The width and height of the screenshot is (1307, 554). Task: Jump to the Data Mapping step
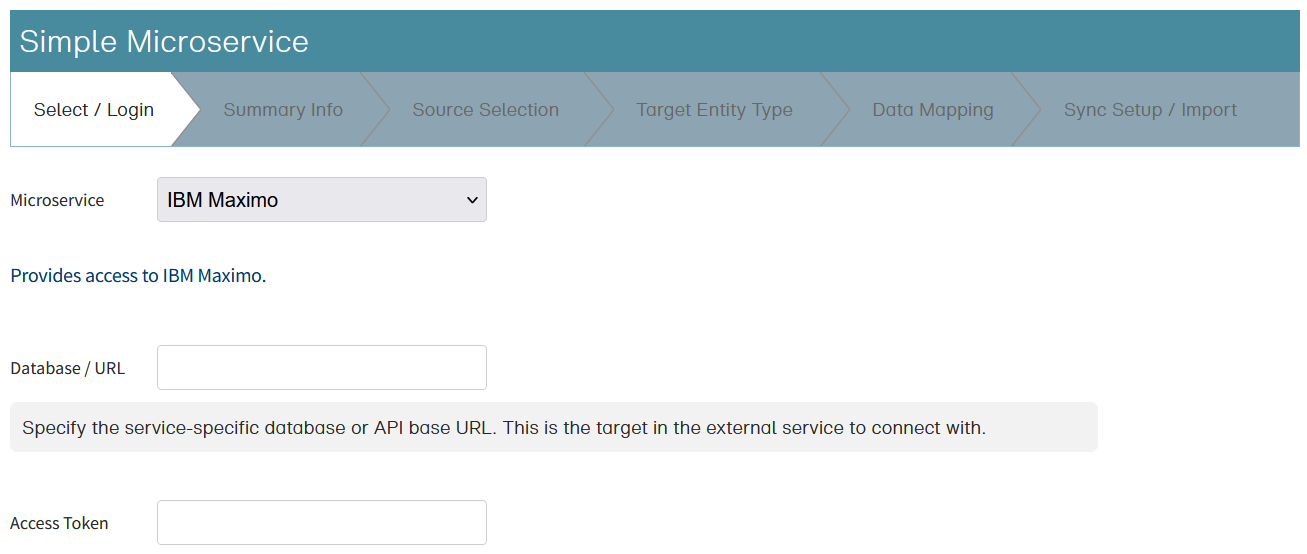click(x=932, y=110)
